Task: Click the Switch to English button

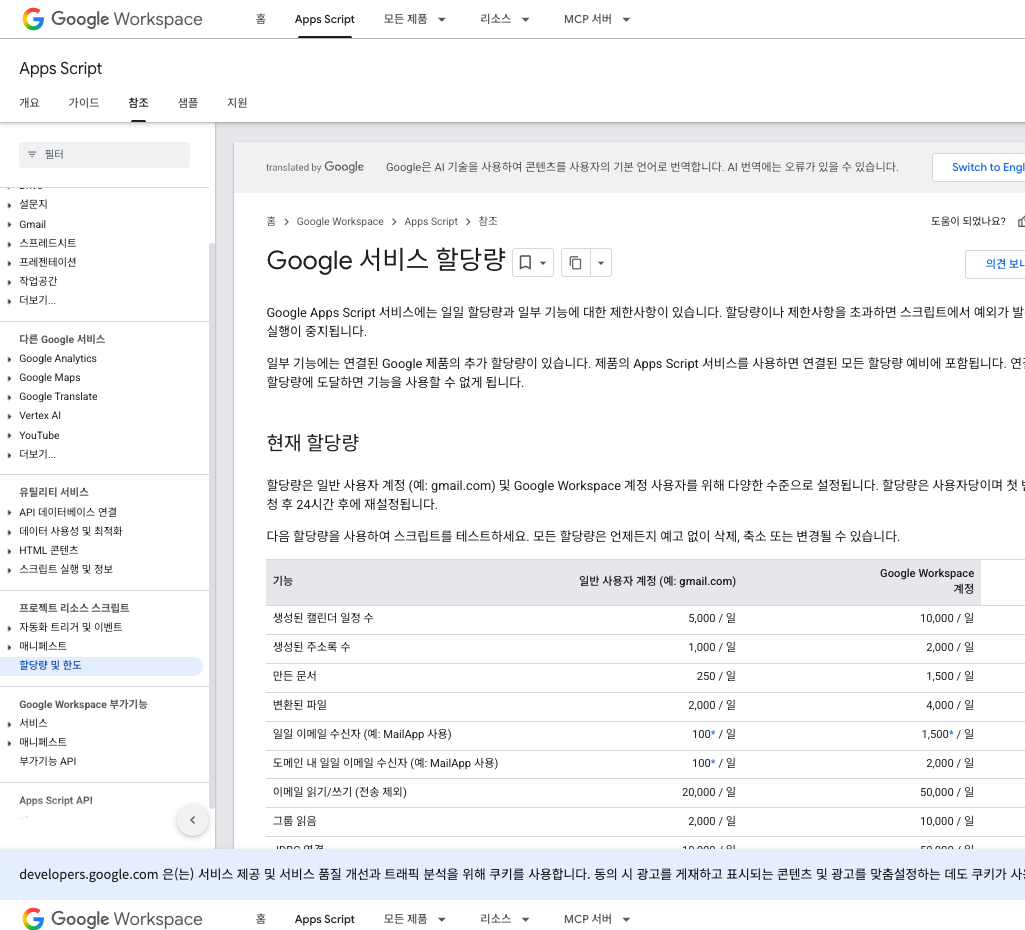Action: [x=979, y=167]
